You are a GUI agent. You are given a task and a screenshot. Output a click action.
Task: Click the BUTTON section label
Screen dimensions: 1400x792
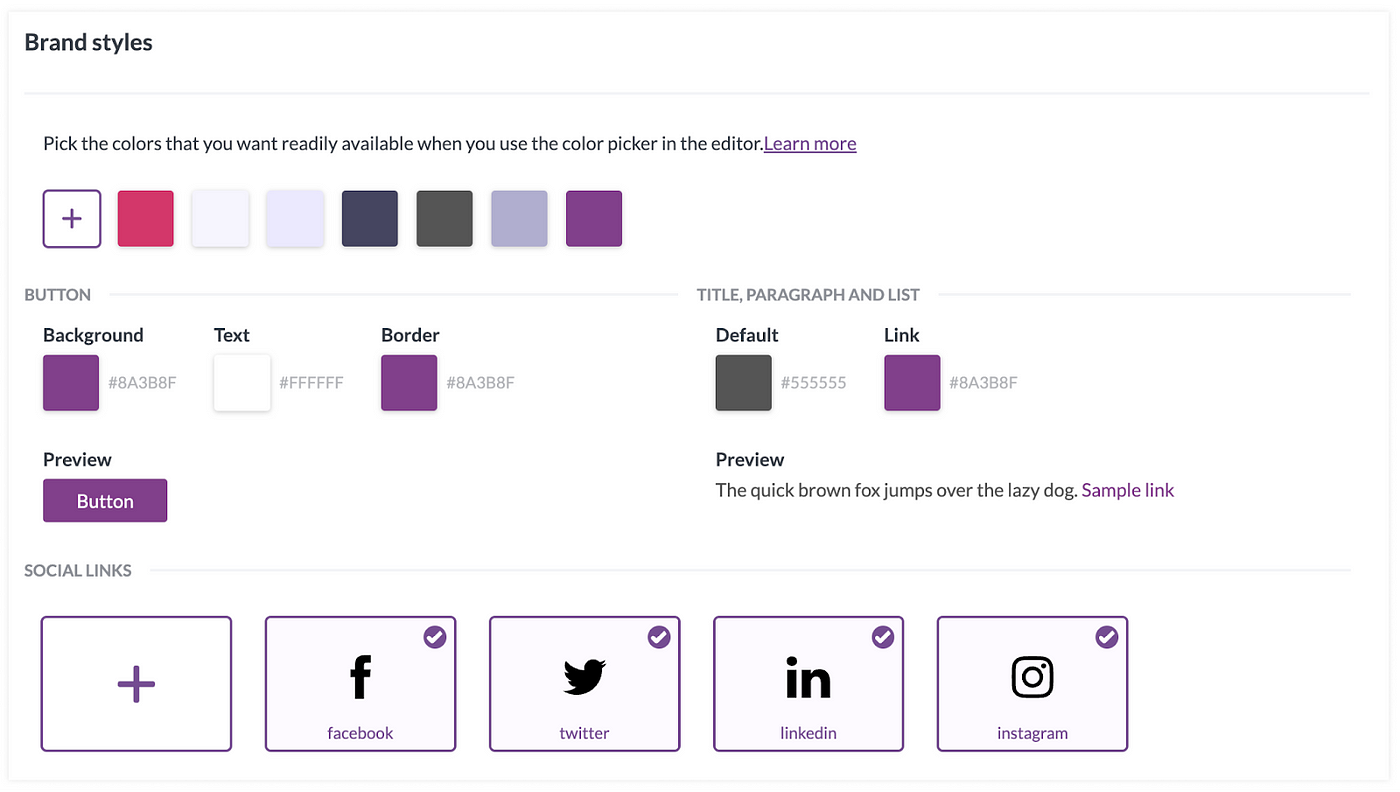58,294
